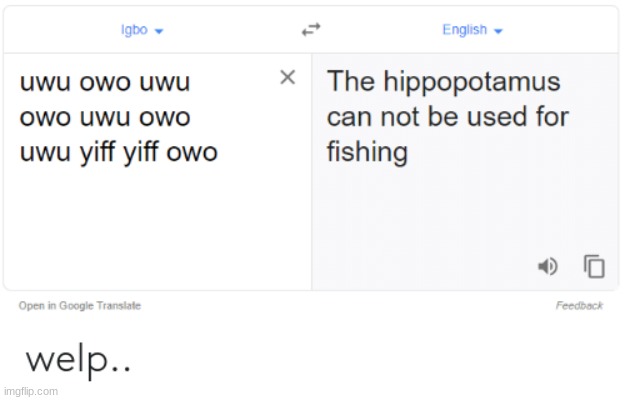Viewport: 625px width, 400px height.
Task: Click the arrow beside English
Action: 498,31
